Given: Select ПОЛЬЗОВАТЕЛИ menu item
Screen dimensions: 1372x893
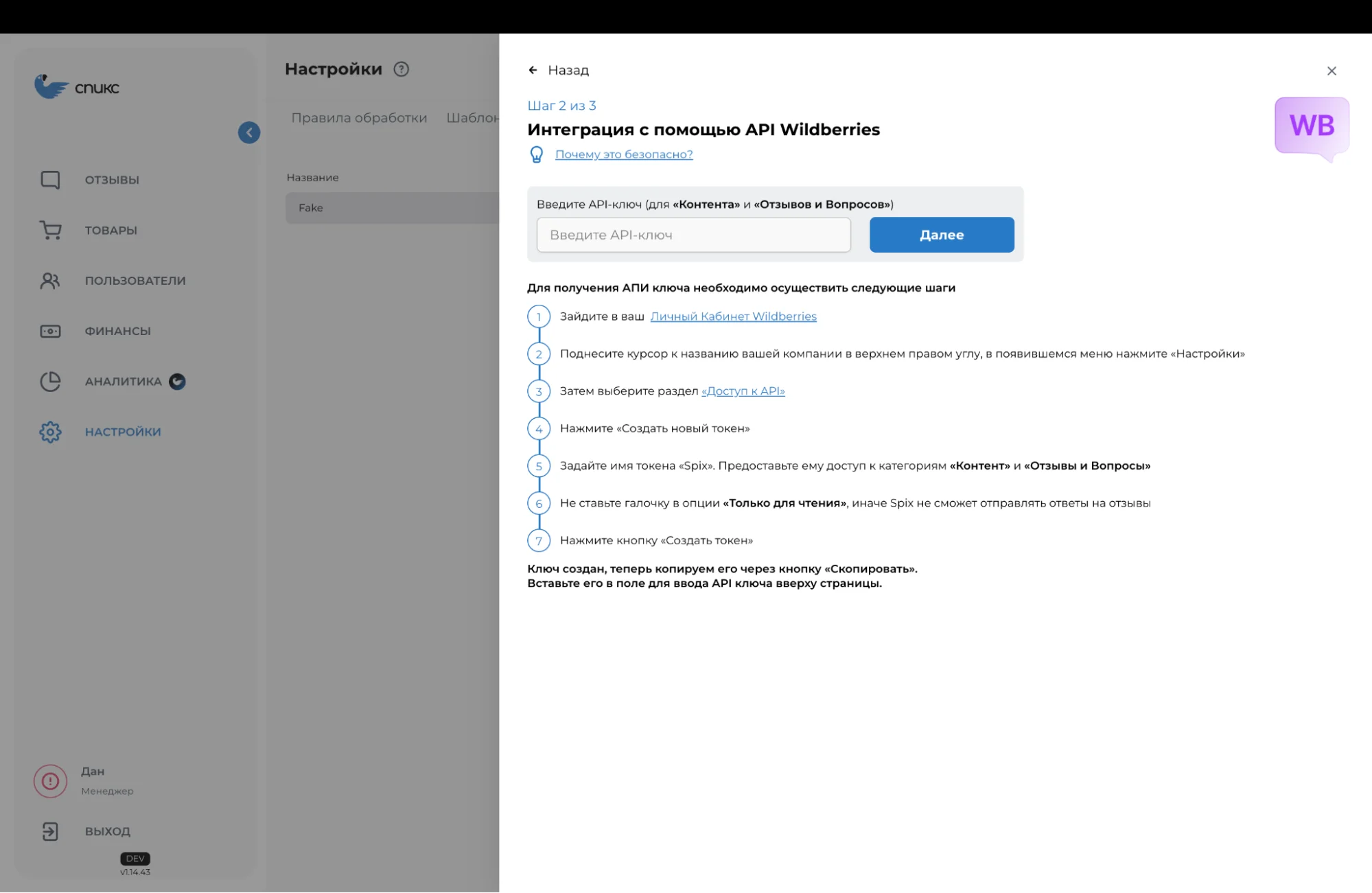Looking at the screenshot, I should tap(135, 281).
